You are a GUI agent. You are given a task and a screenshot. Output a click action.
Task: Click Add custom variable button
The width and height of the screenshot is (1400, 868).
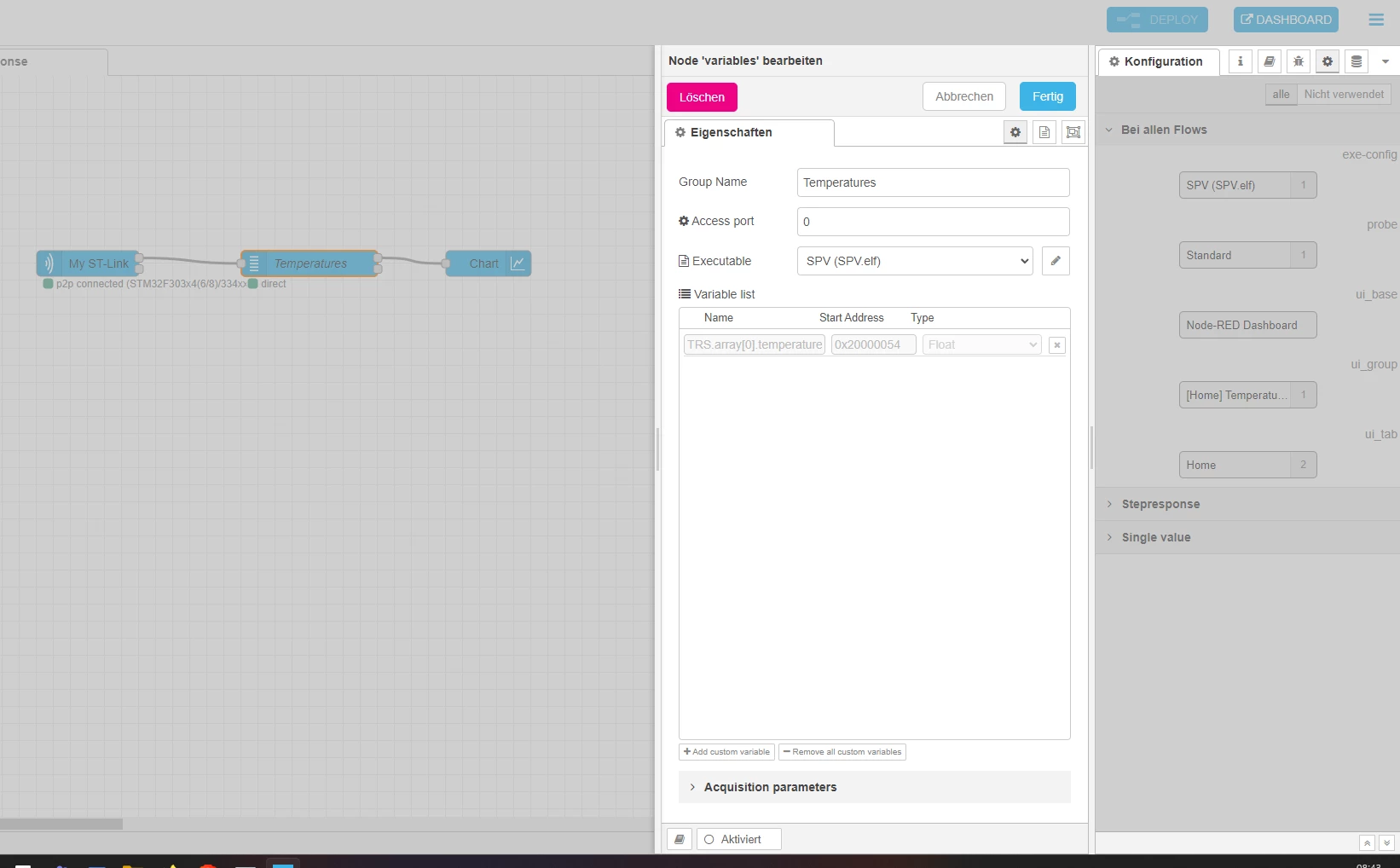(726, 752)
